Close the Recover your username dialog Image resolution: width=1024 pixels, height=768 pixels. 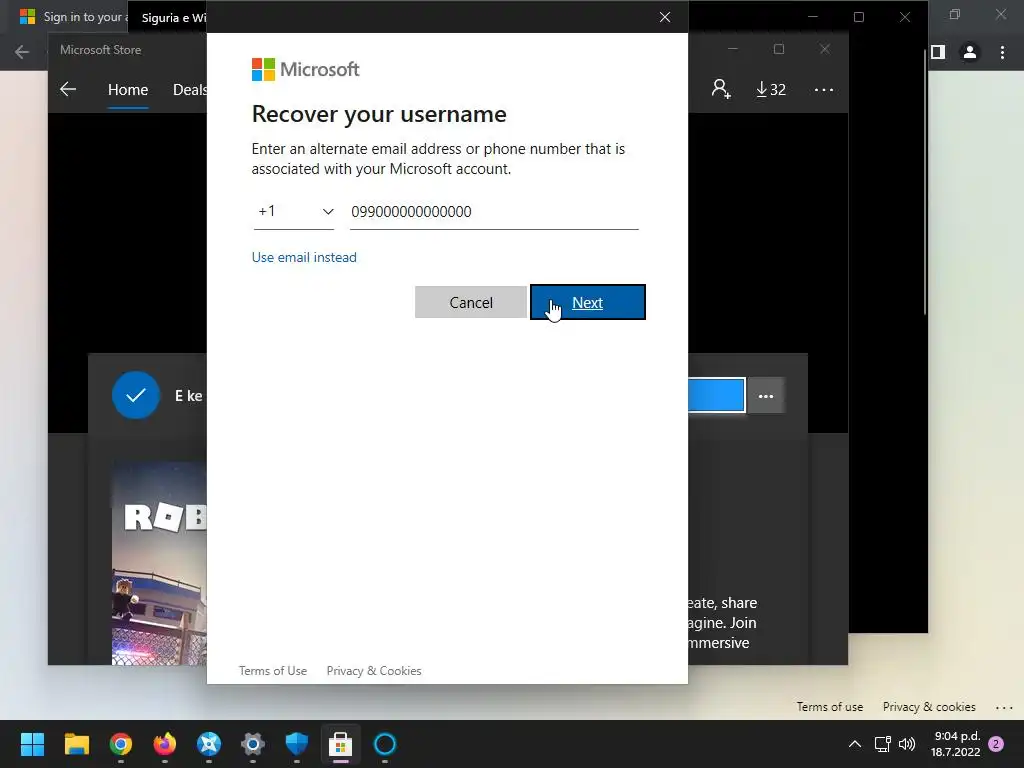(665, 17)
